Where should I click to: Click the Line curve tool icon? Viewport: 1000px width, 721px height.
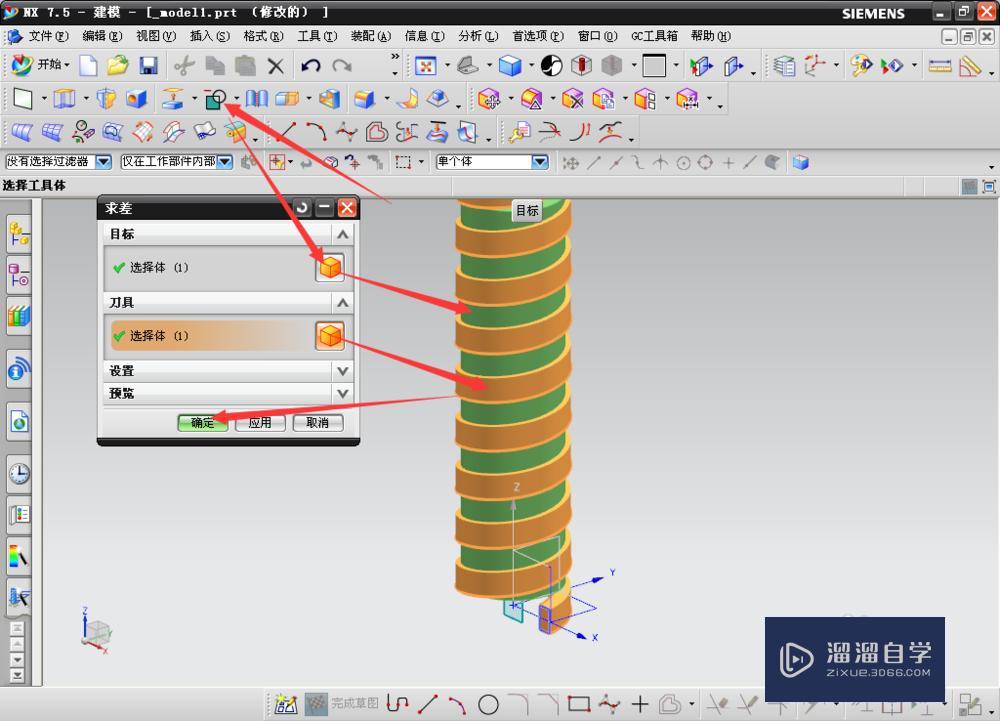284,132
